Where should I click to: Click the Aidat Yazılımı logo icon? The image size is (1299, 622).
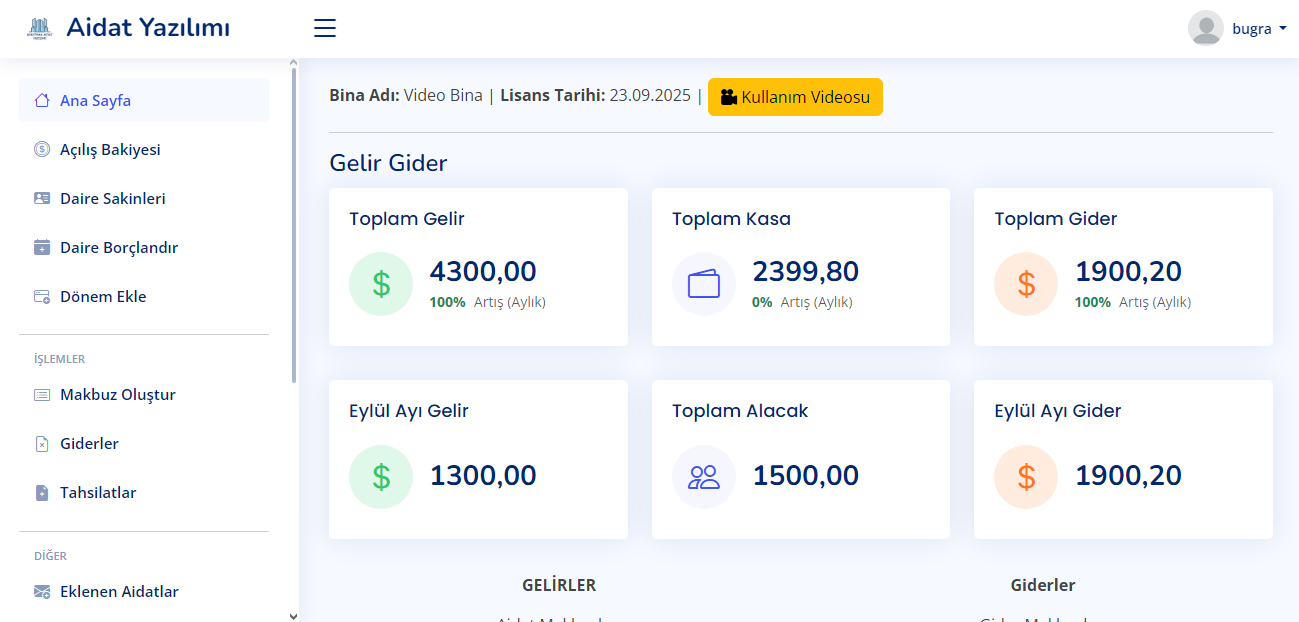tap(39, 28)
